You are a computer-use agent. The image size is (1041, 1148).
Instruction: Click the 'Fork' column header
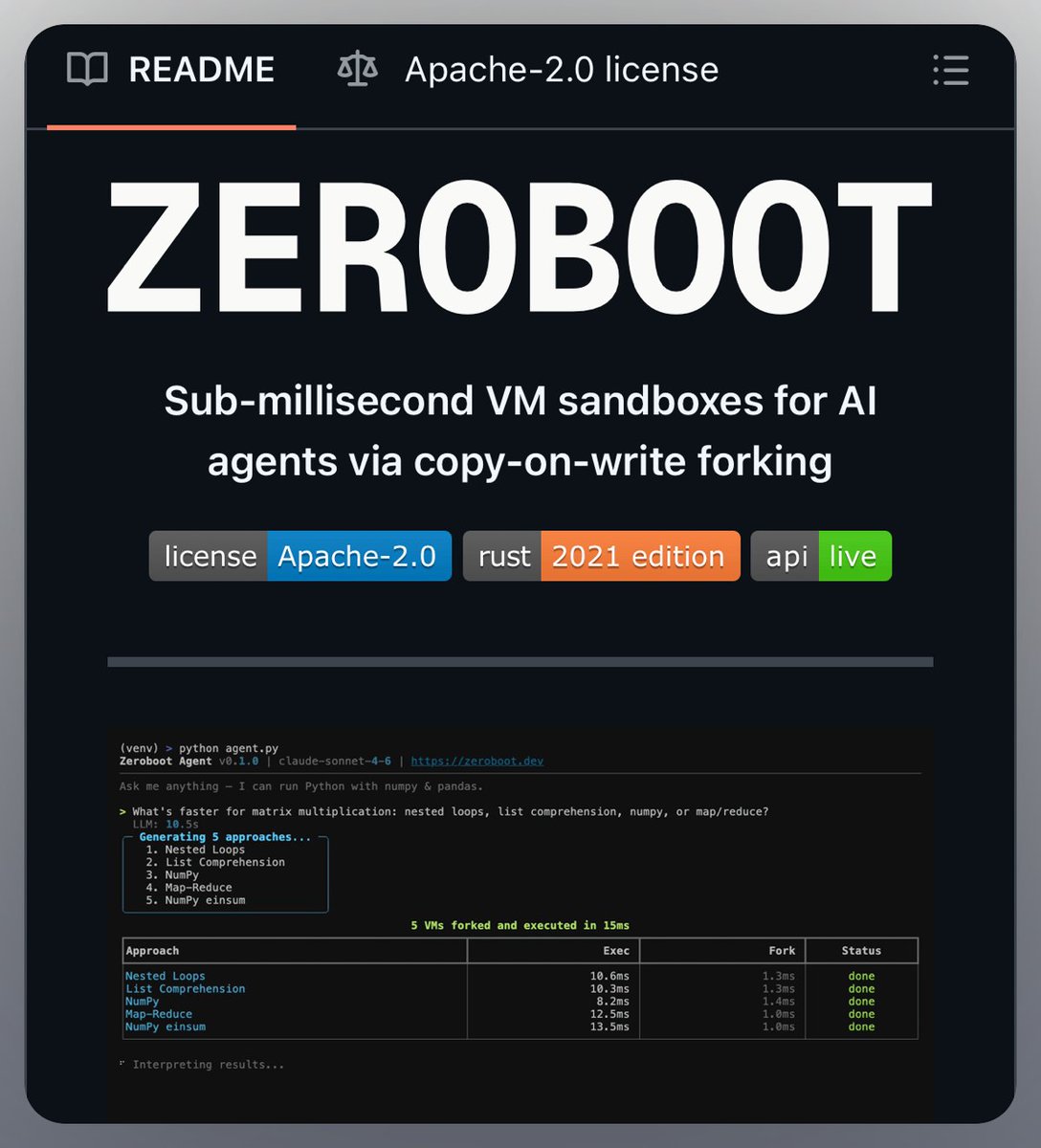(782, 951)
